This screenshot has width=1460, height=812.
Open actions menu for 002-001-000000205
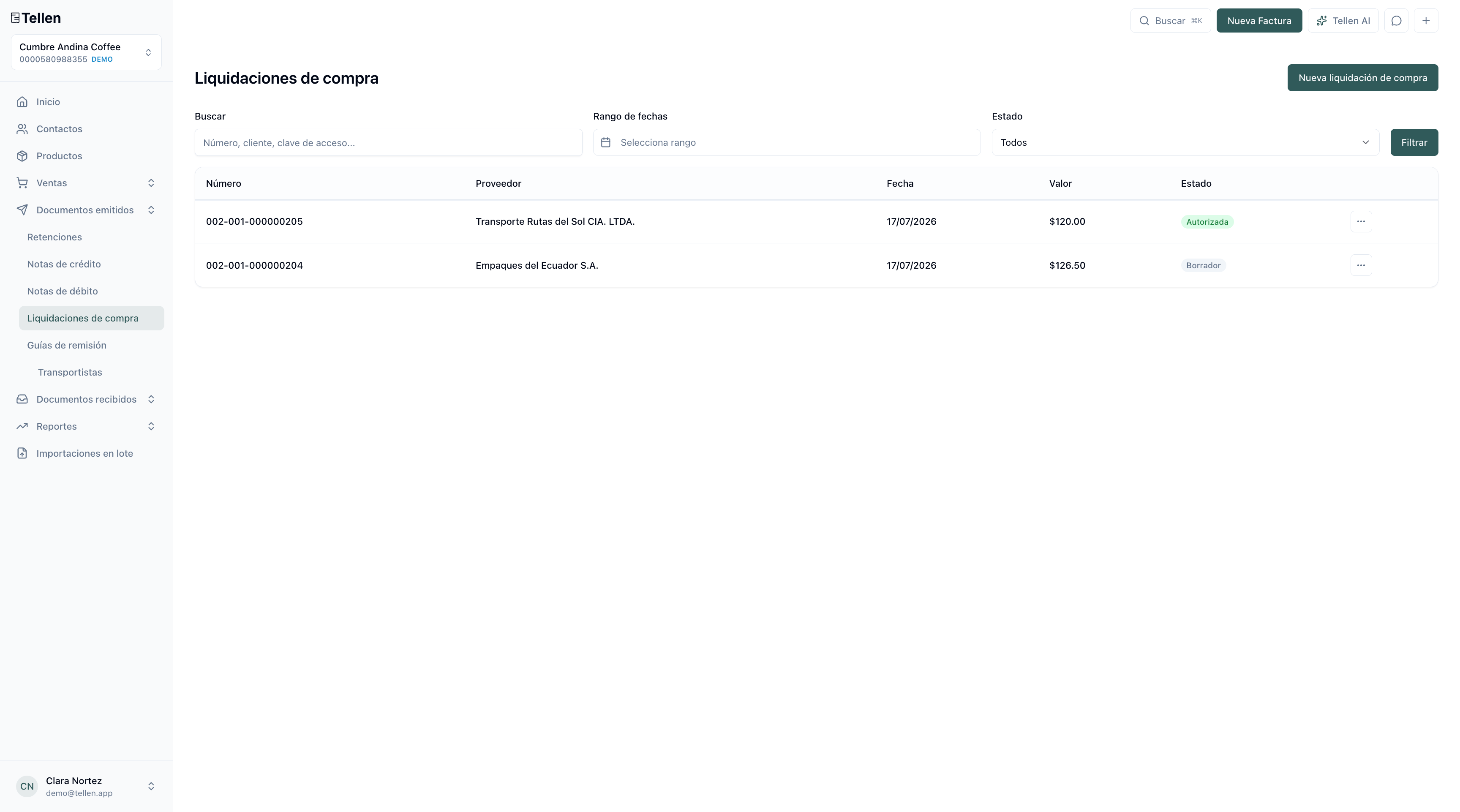point(1361,221)
